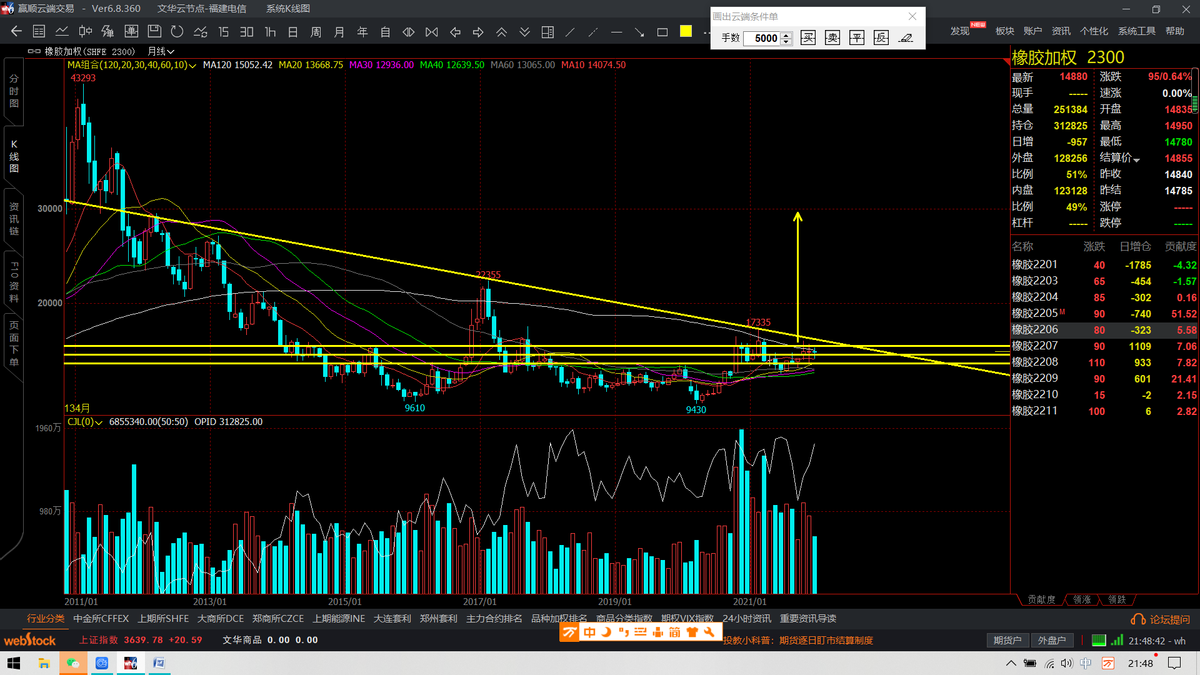Click the double up chevron icon

[501, 32]
